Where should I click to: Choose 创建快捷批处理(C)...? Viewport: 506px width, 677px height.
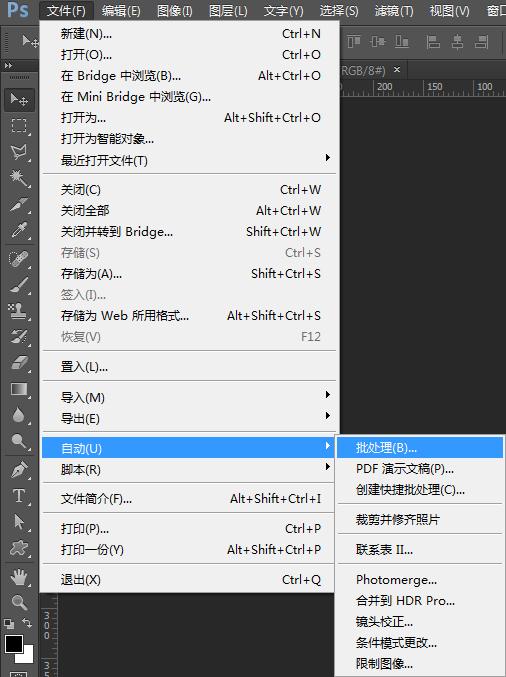[420, 490]
